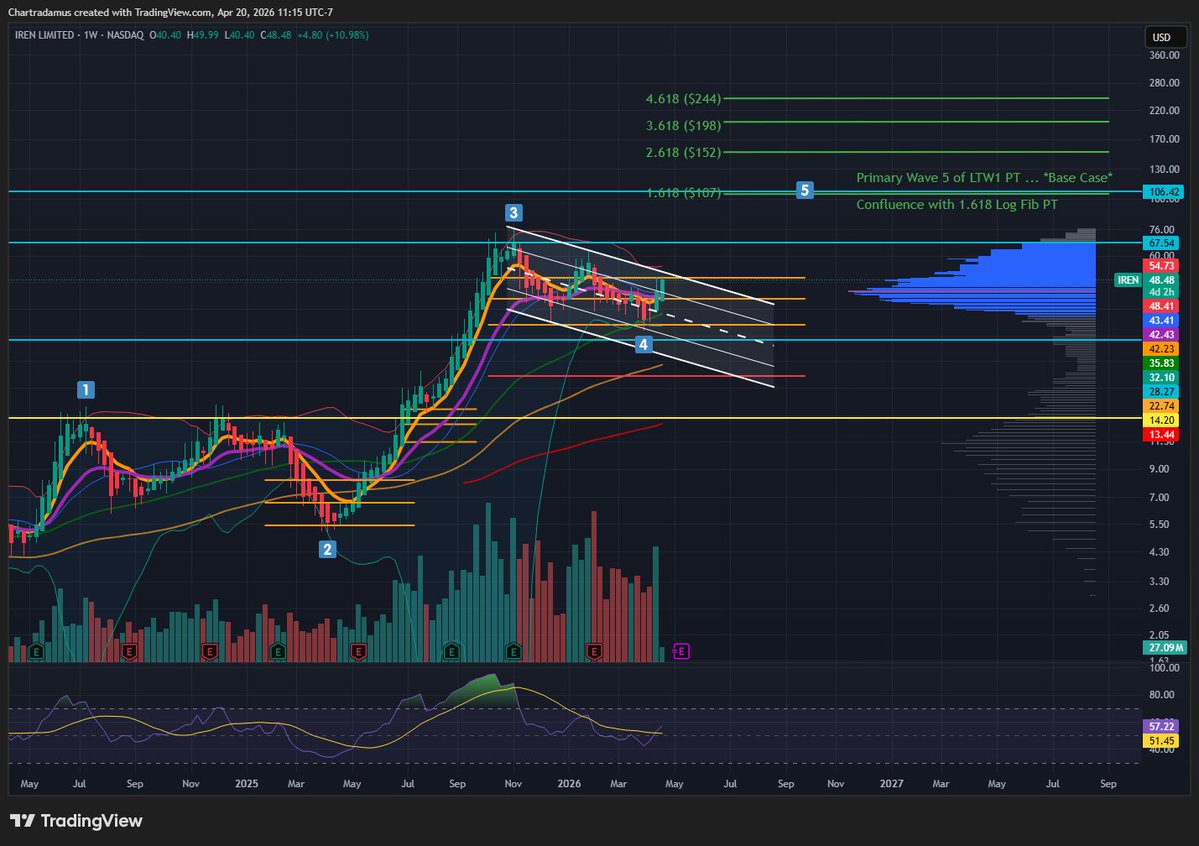Image resolution: width=1199 pixels, height=846 pixels.
Task: Click the IREN symbol tag on price scale
Action: pos(1128,280)
